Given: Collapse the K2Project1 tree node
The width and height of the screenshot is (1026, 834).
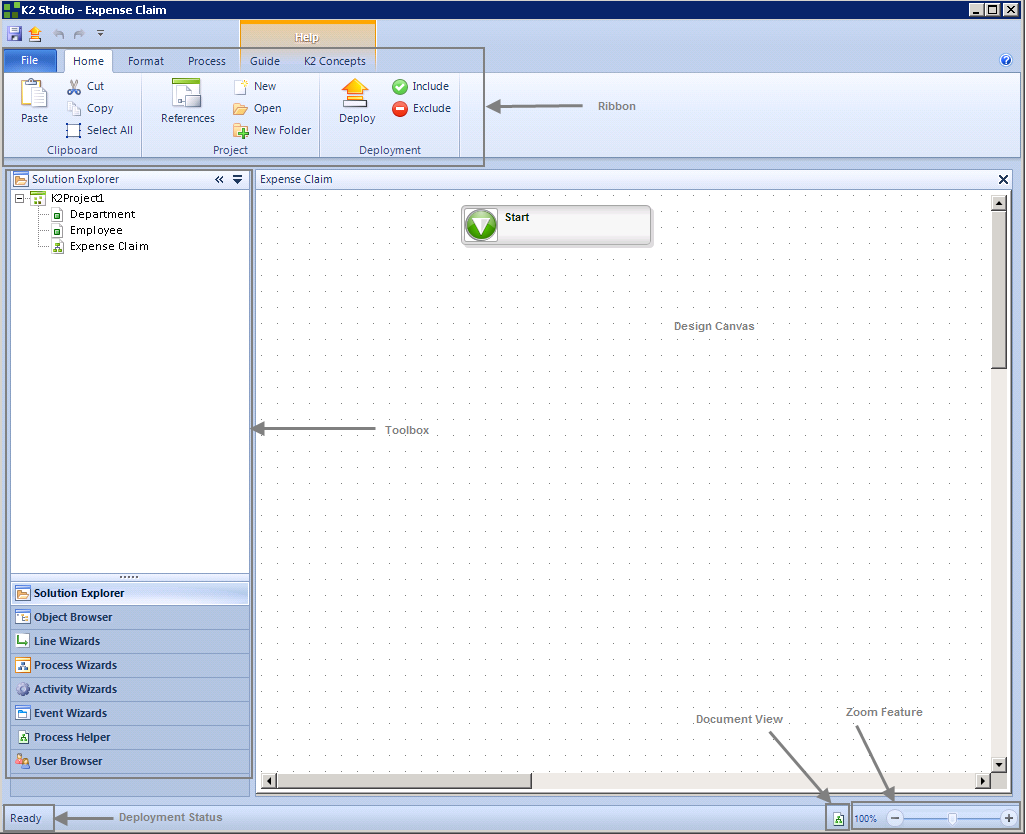Looking at the screenshot, I should [x=20, y=198].
